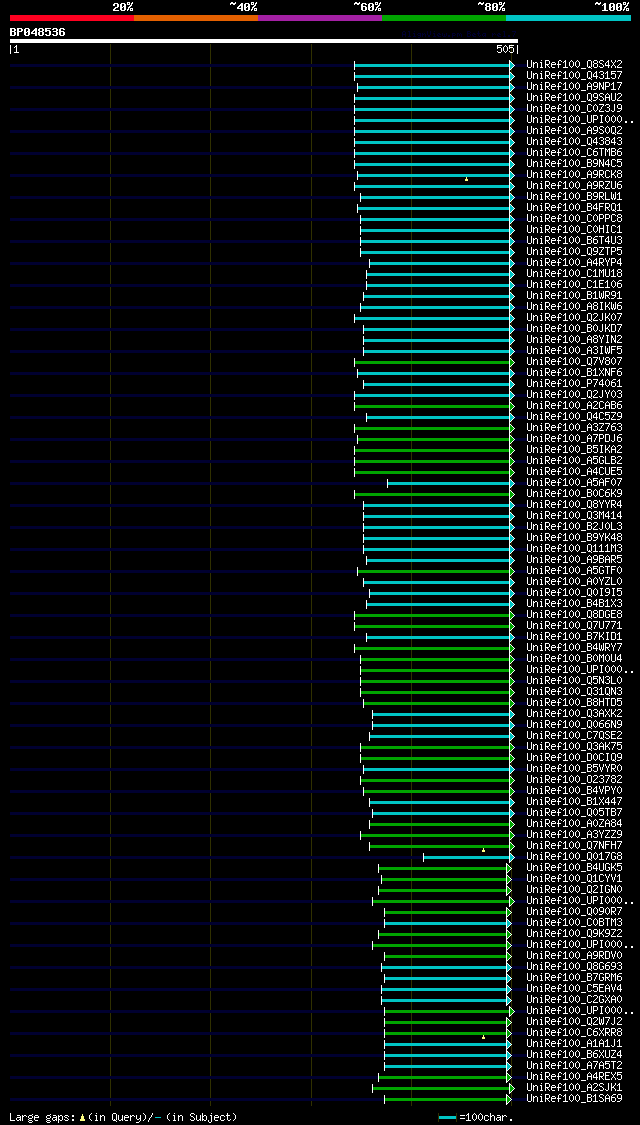Click the orange ~40% identity legend segment
The height and width of the screenshot is (1125, 640).
pyautogui.click(x=196, y=17)
